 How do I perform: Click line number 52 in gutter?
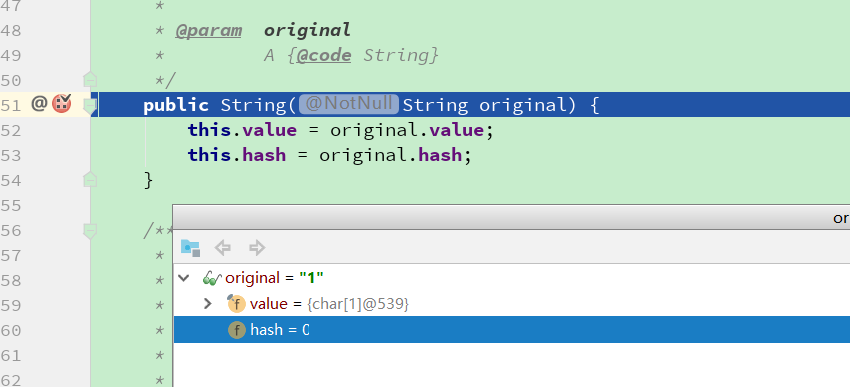pyautogui.click(x=10, y=131)
